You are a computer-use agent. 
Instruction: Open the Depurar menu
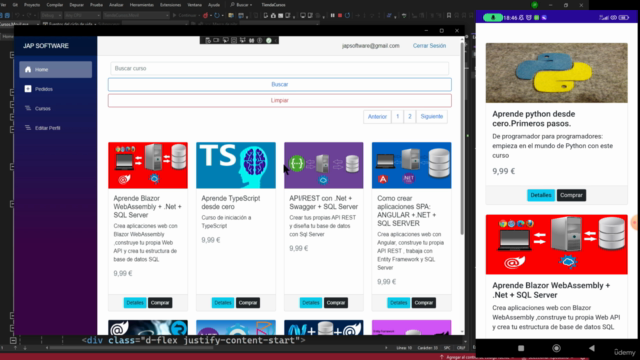76,5
